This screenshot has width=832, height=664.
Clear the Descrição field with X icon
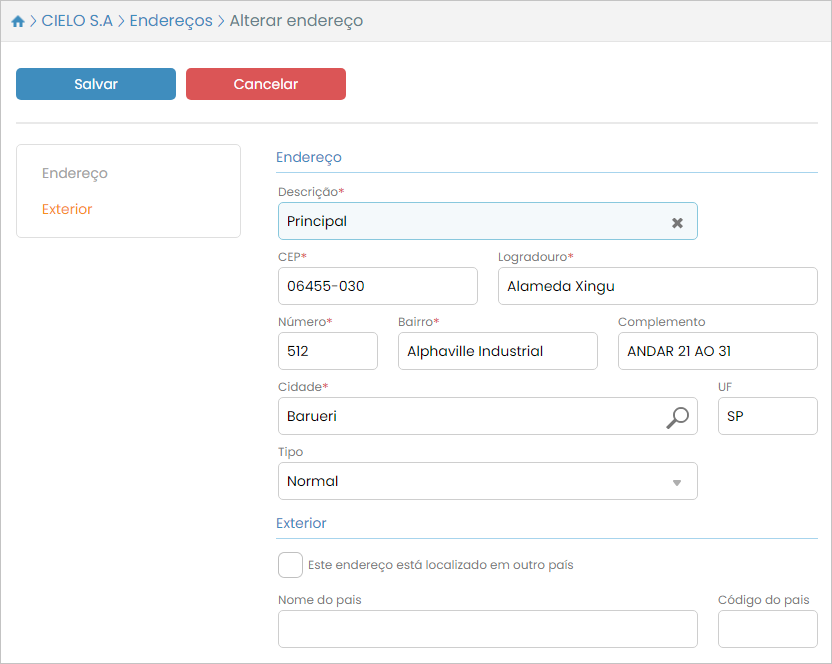pyautogui.click(x=677, y=222)
